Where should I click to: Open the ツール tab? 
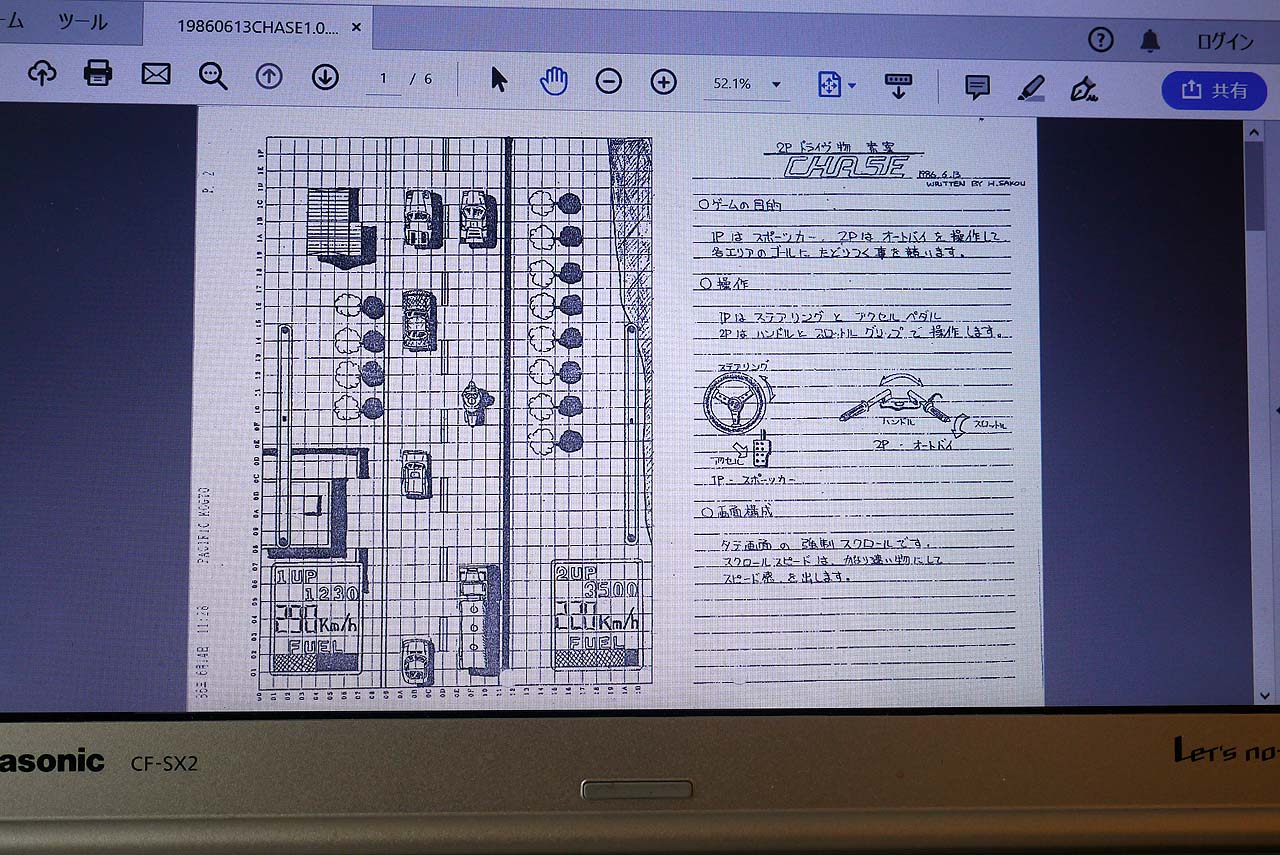point(82,22)
